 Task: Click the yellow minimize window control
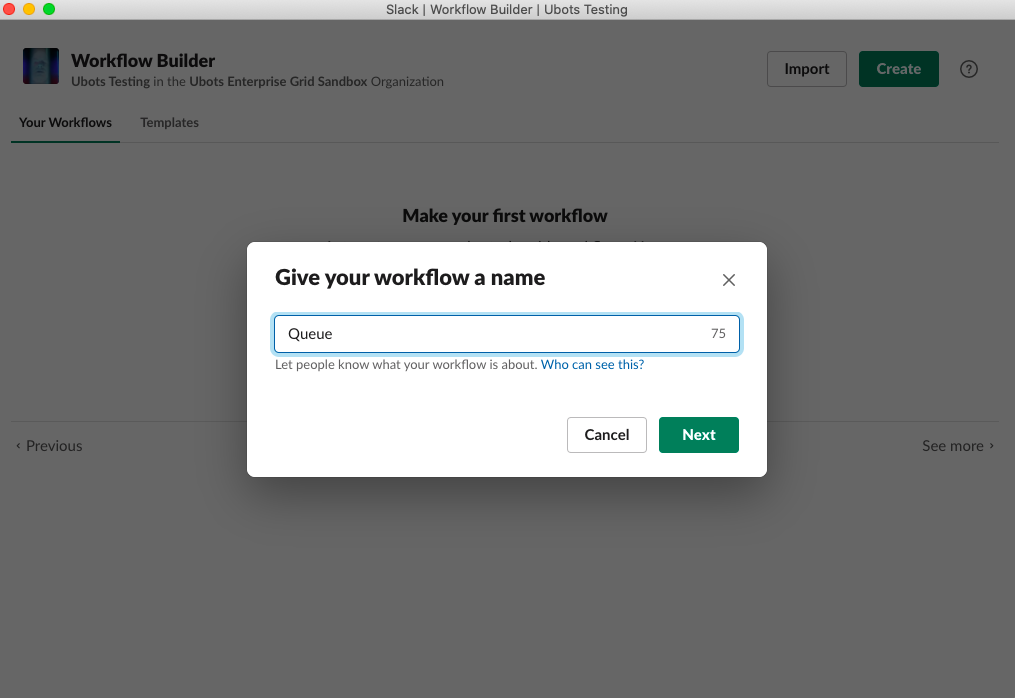click(27, 9)
